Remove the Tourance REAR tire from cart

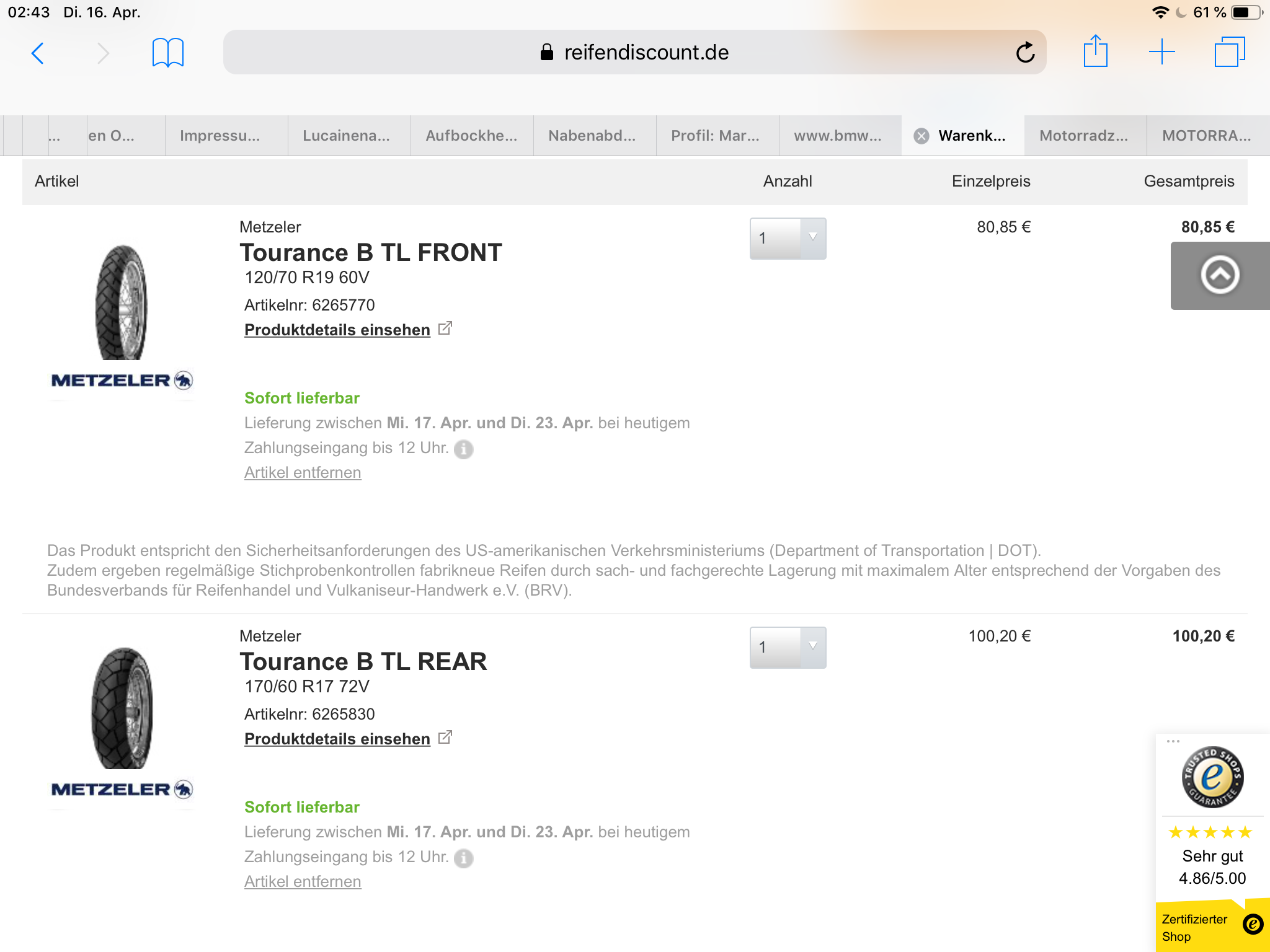(x=303, y=881)
